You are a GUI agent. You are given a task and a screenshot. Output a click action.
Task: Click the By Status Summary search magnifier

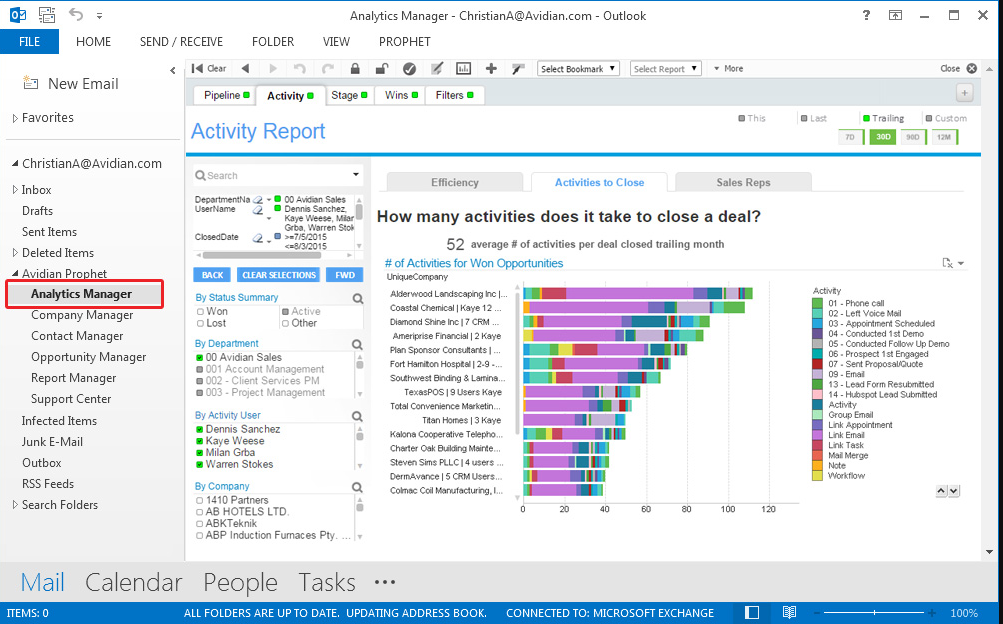click(358, 299)
